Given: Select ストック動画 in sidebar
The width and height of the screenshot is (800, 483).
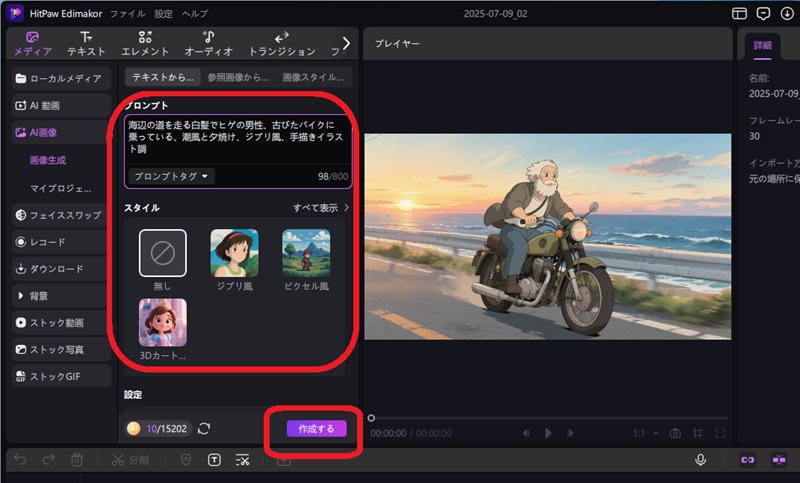Looking at the screenshot, I should tap(61, 323).
